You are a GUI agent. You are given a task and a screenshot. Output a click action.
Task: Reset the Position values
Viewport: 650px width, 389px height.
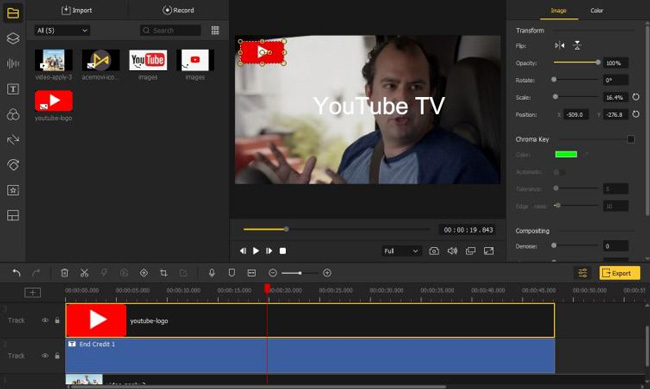pyautogui.click(x=636, y=114)
